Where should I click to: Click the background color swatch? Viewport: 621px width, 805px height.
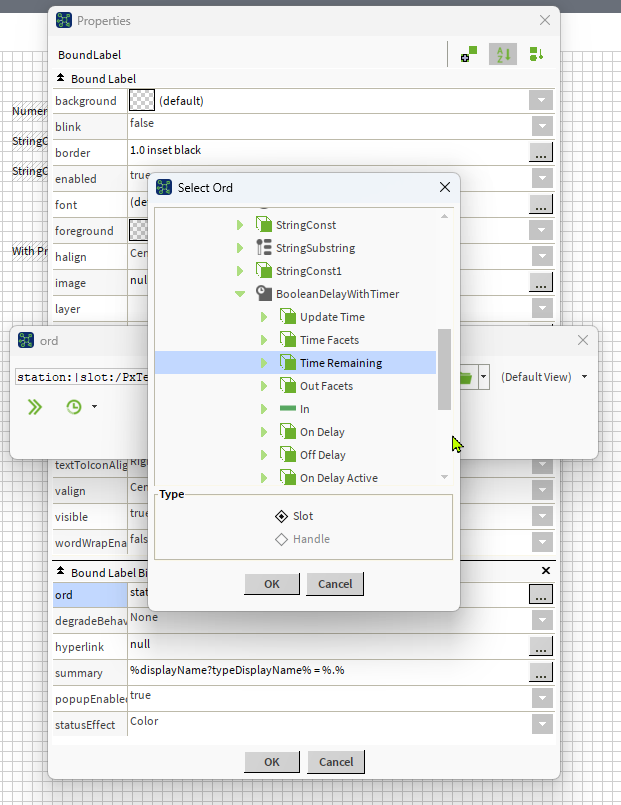(142, 101)
